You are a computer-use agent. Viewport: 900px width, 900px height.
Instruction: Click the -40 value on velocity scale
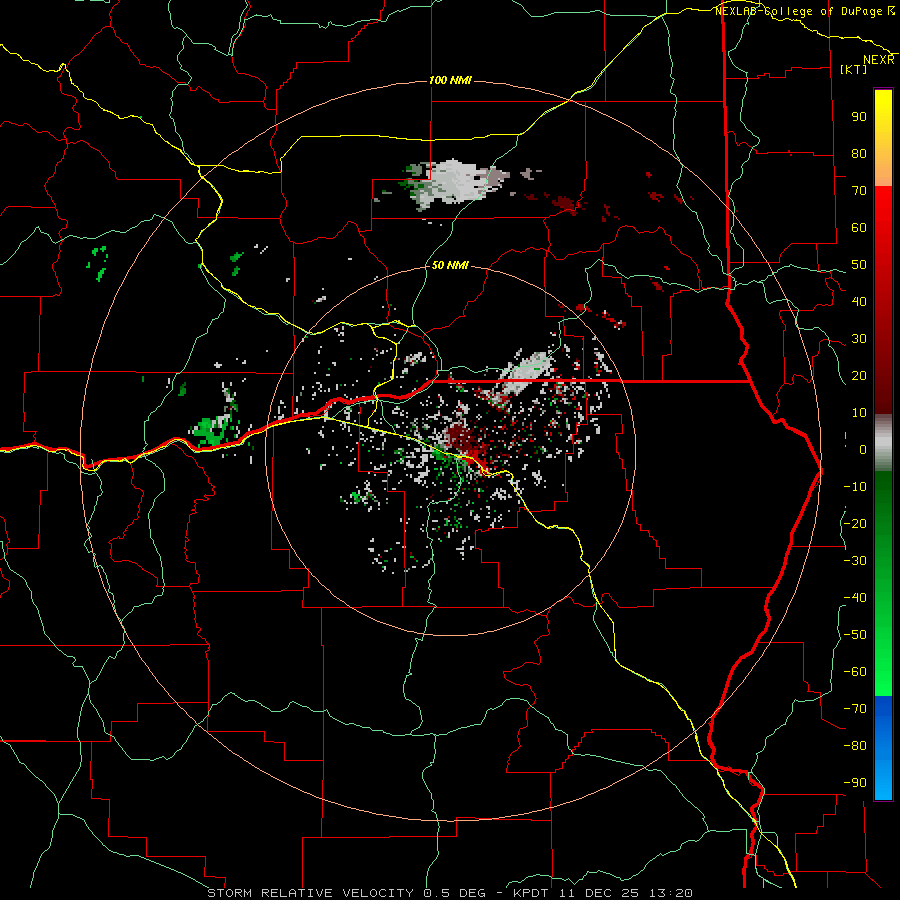click(x=855, y=598)
